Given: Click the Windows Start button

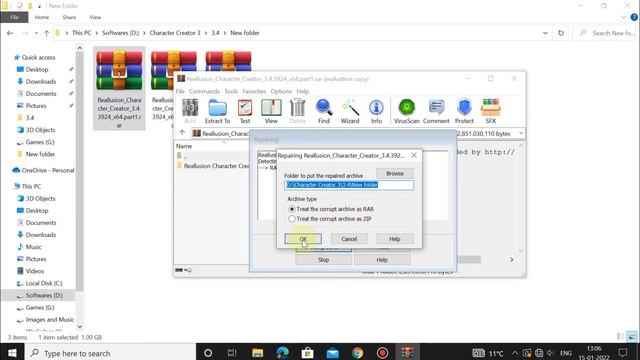Looking at the screenshot, I should [12, 353].
